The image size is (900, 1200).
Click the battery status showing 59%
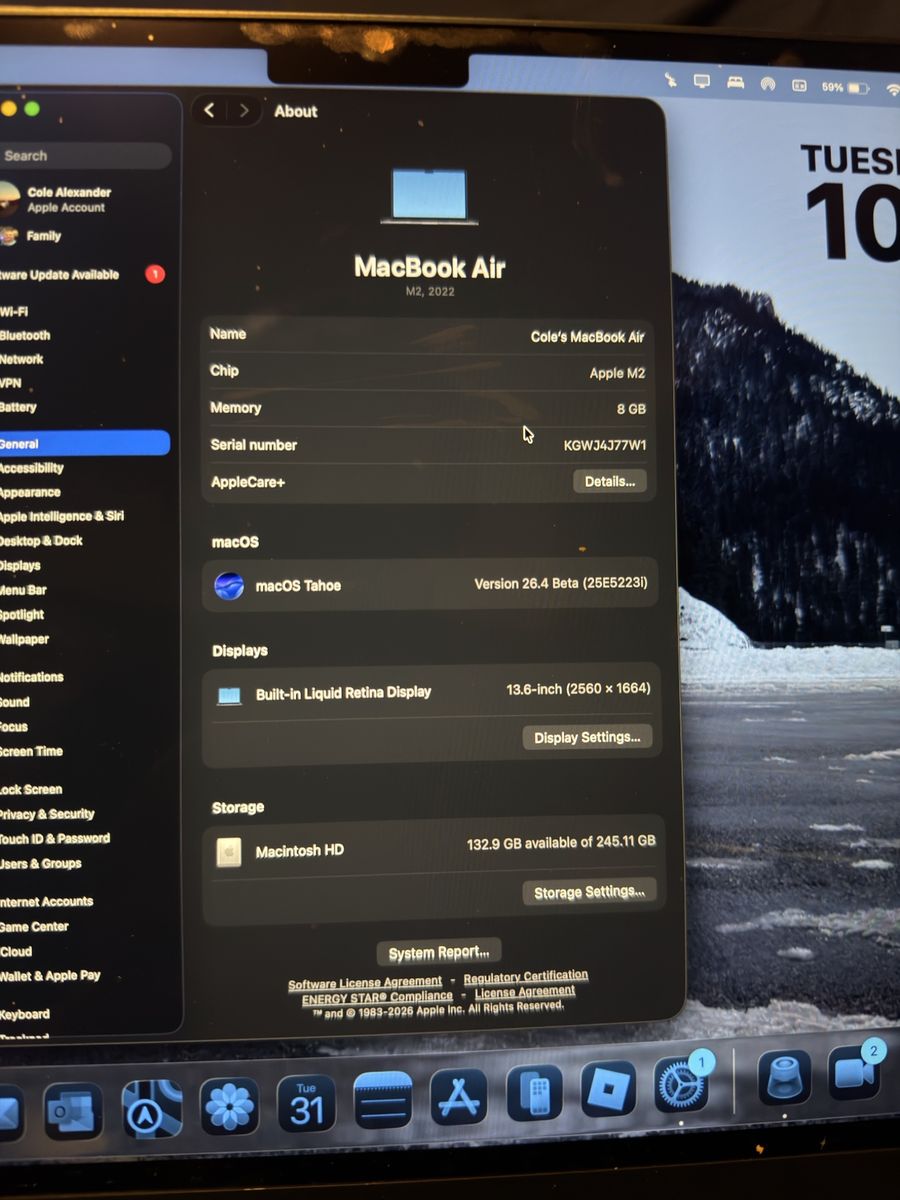846,88
